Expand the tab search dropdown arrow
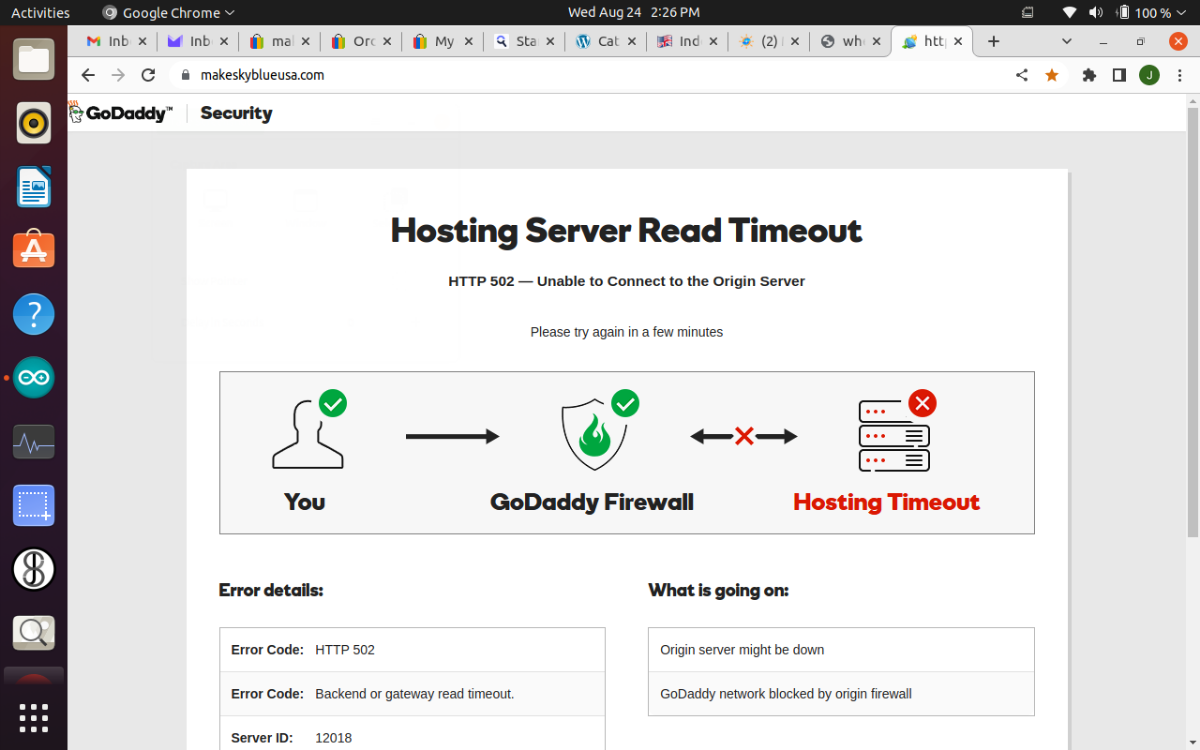 pos(1066,41)
